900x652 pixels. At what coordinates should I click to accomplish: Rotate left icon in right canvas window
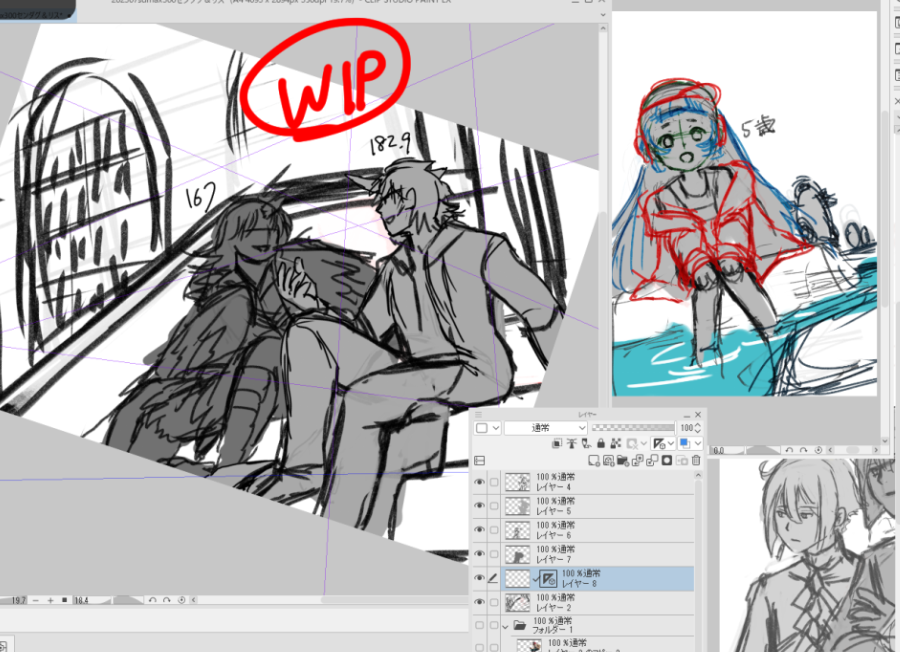pos(789,451)
